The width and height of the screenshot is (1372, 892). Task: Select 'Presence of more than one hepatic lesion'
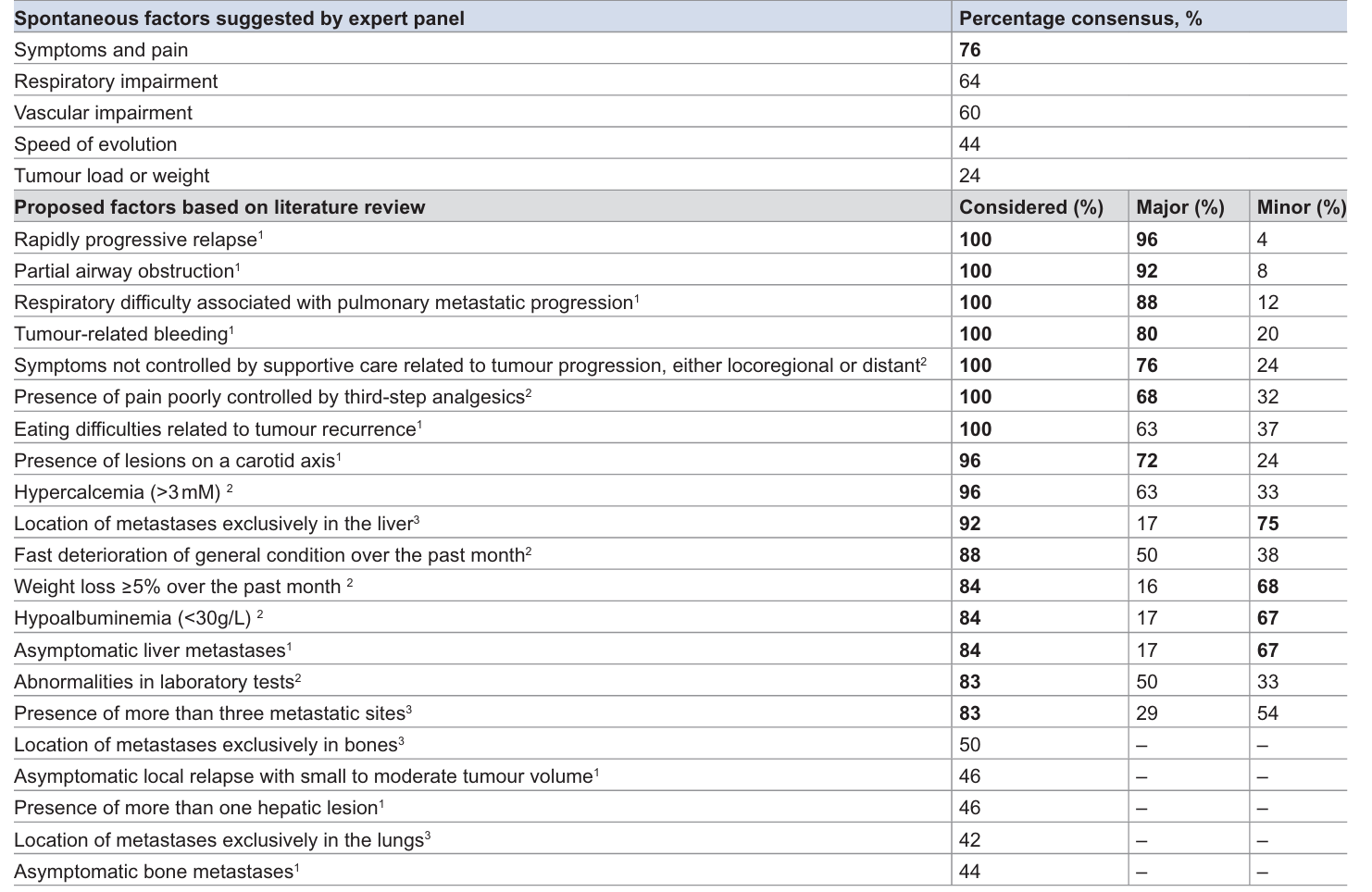point(196,808)
